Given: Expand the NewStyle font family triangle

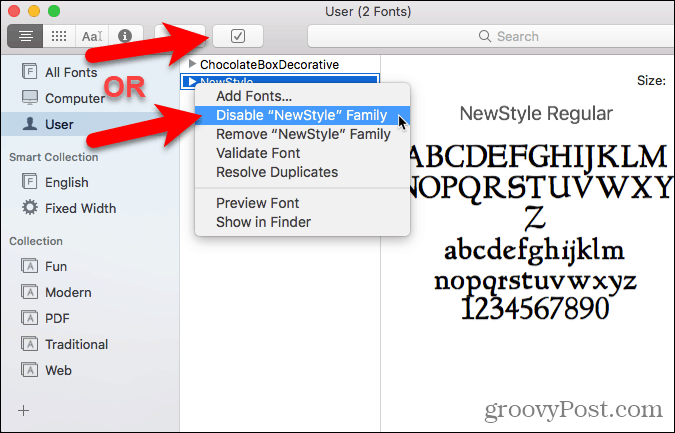Looking at the screenshot, I should pos(192,81).
